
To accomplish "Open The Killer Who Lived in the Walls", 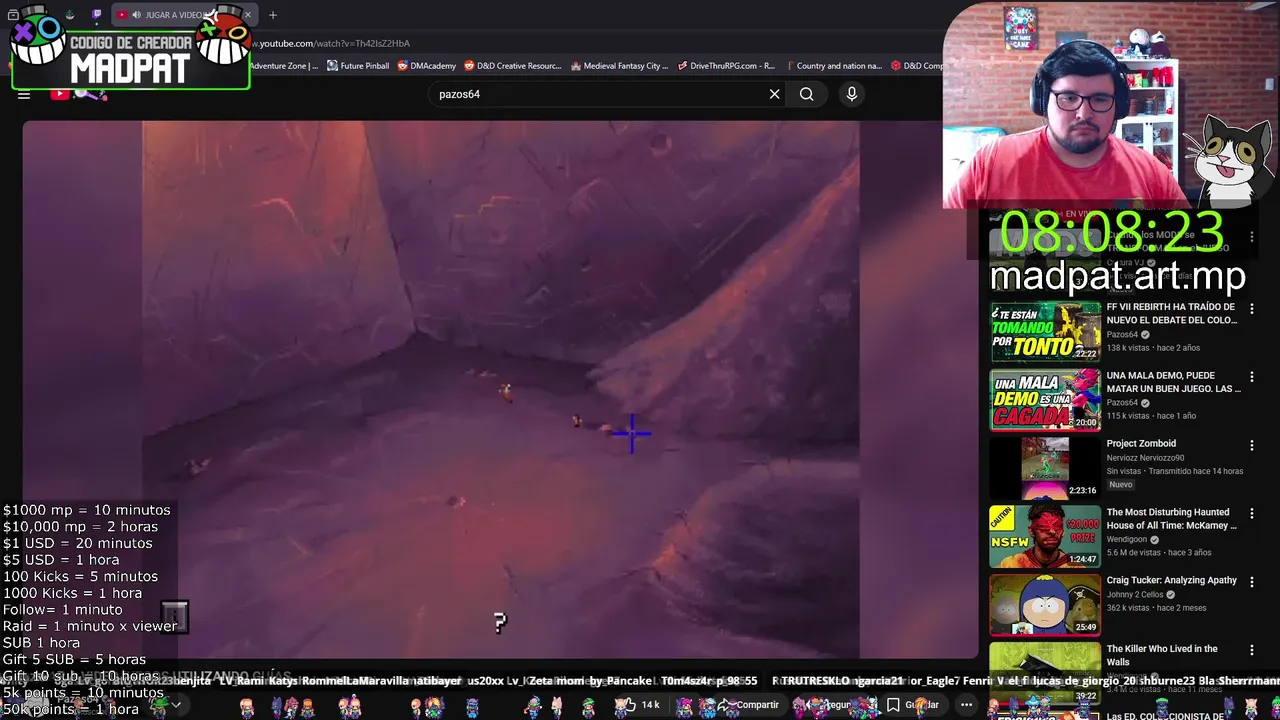I will 1162,655.
